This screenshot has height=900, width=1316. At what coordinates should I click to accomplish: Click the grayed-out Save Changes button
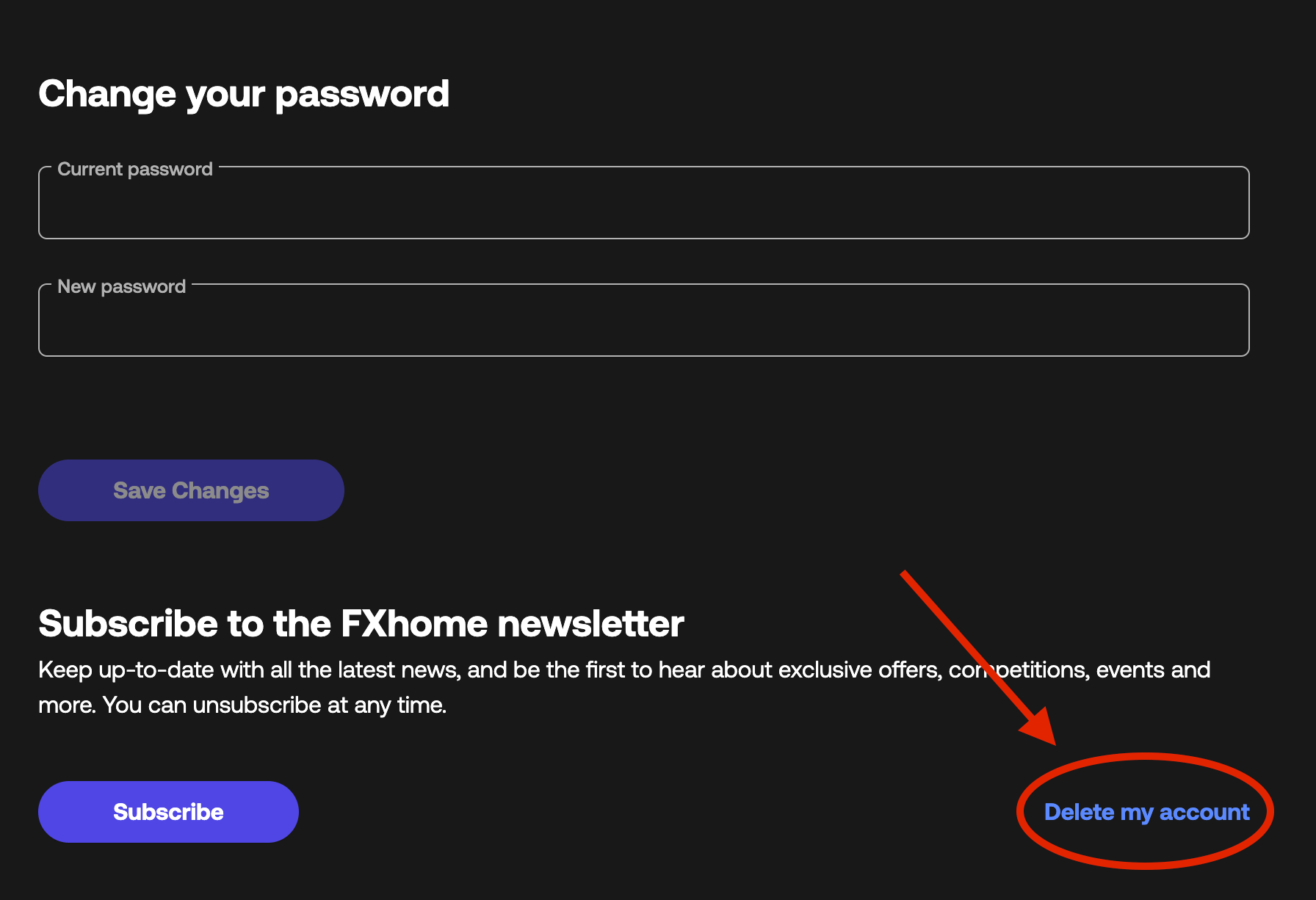coord(191,490)
